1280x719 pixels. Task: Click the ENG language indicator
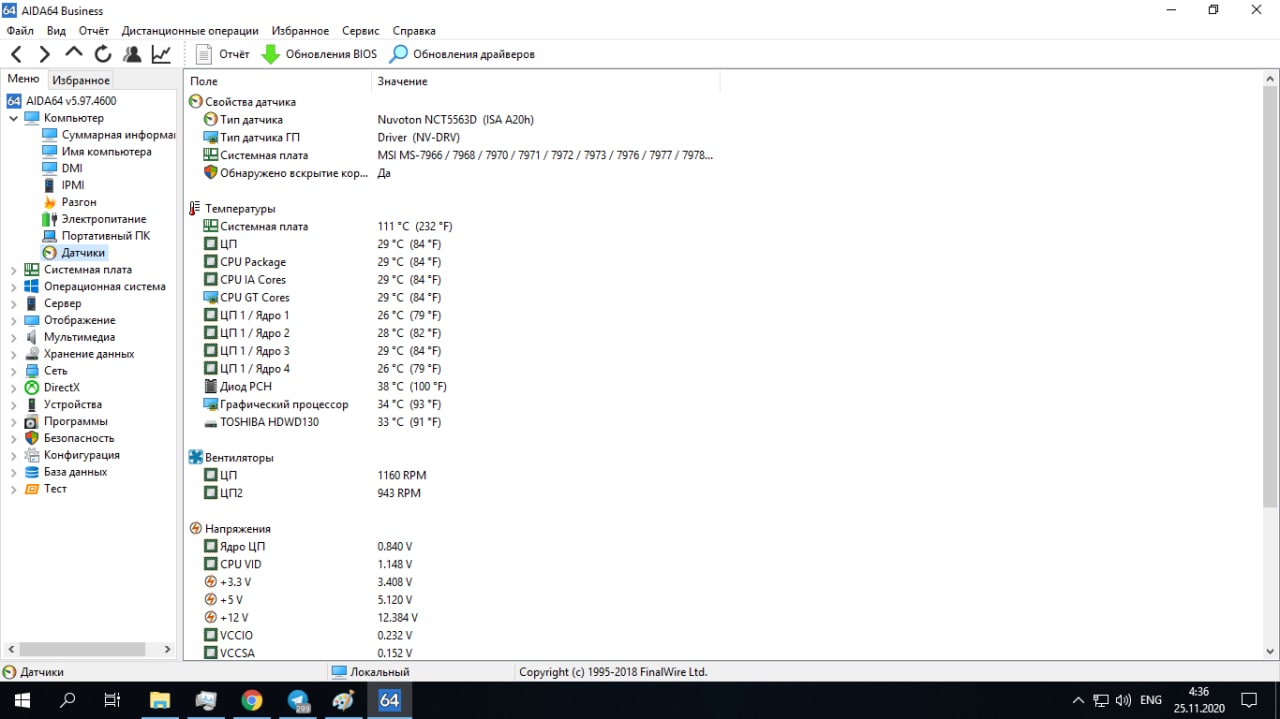1151,700
